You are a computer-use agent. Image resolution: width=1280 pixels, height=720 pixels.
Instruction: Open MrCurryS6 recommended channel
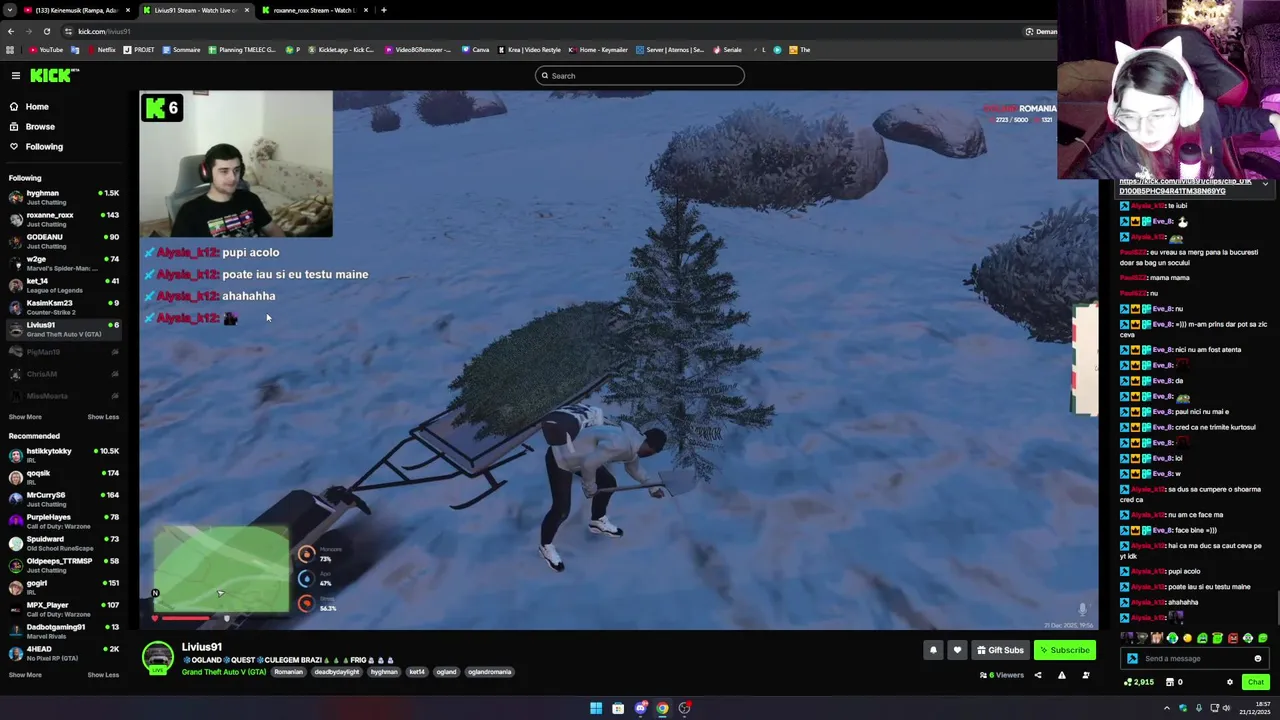pos(62,499)
